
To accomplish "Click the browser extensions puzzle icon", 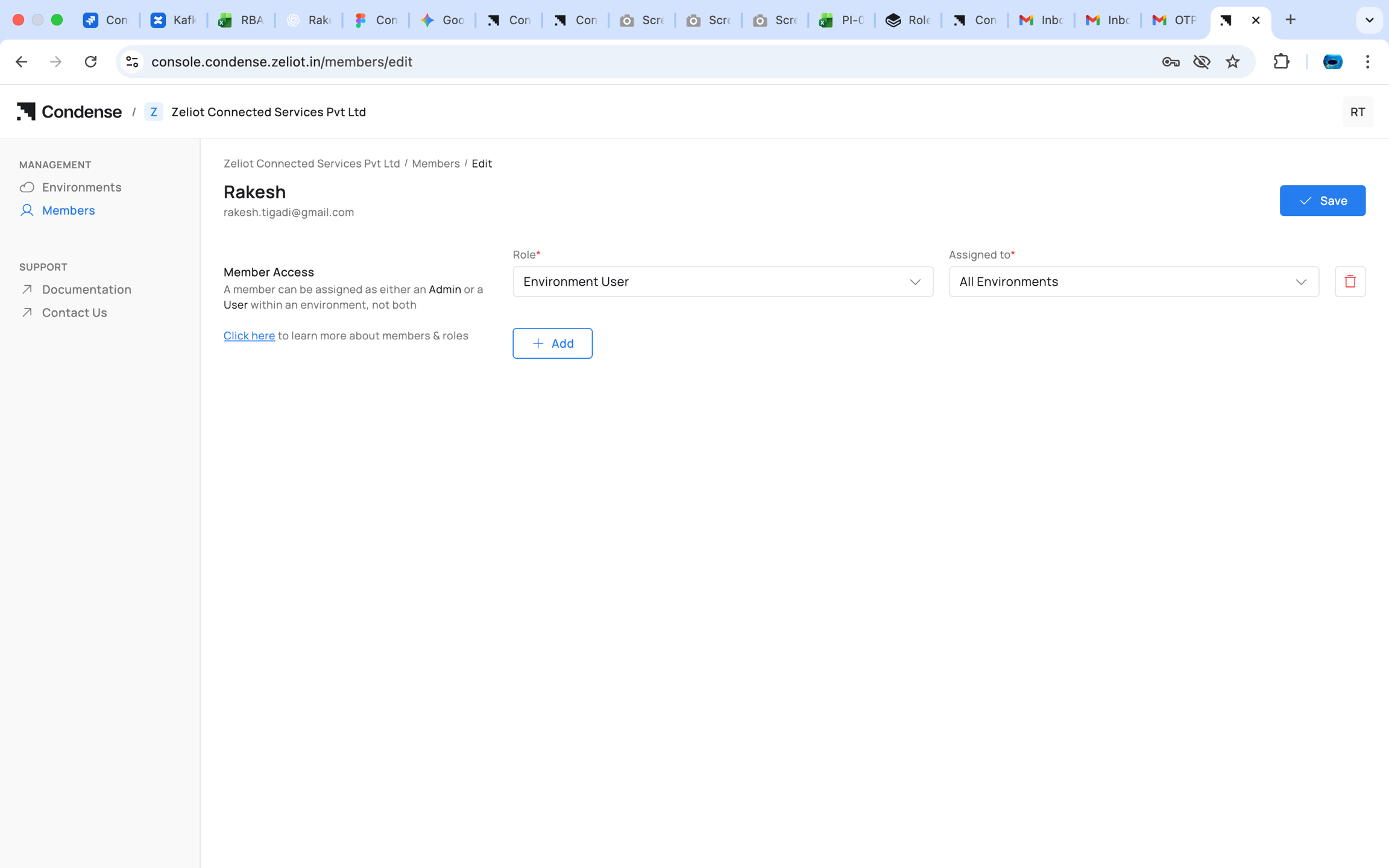I will pyautogui.click(x=1281, y=61).
